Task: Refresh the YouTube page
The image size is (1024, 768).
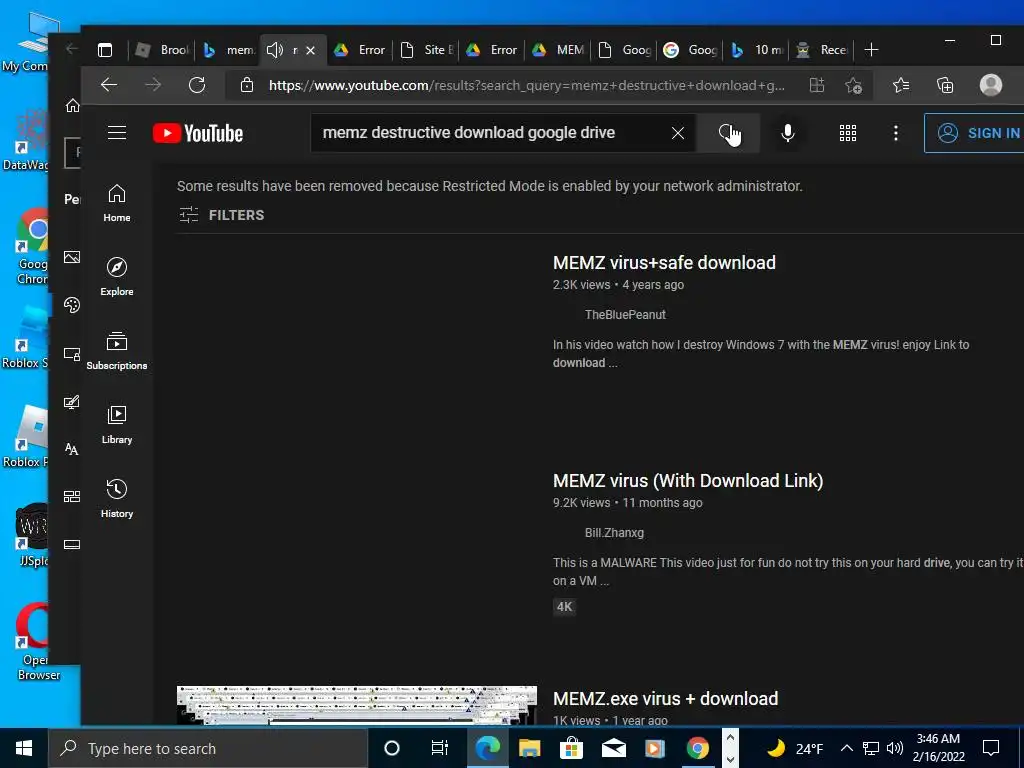Action: pos(197,85)
